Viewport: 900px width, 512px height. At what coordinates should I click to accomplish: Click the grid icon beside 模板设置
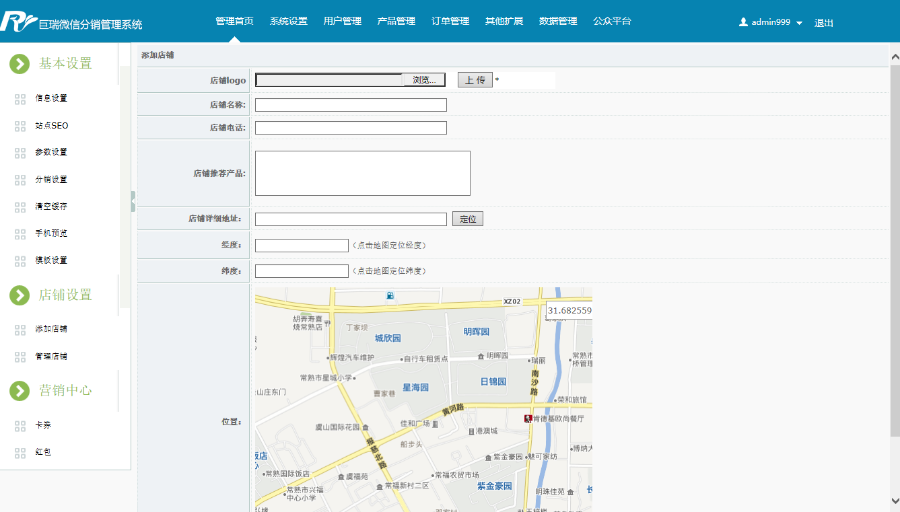[20, 261]
